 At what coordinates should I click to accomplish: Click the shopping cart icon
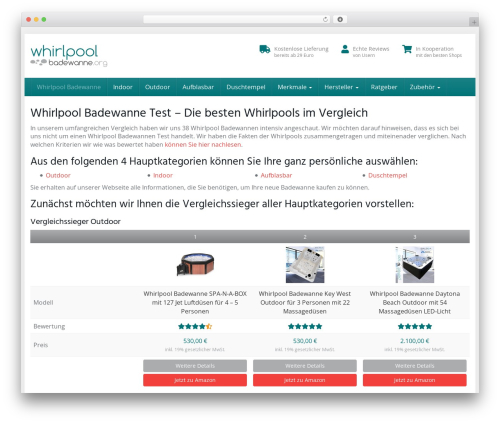point(407,49)
